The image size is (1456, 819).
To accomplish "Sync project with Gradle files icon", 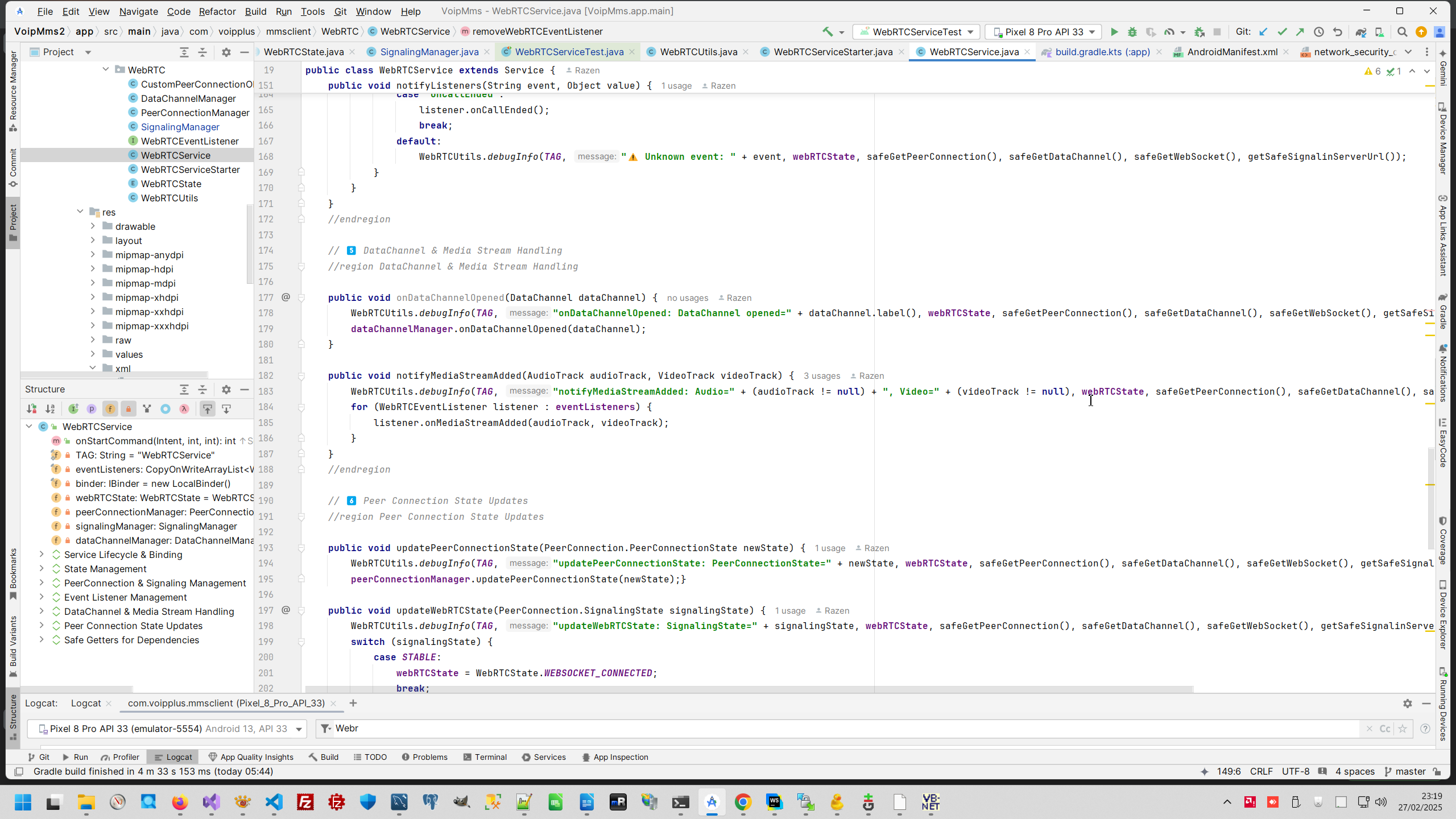I will tap(1360, 32).
